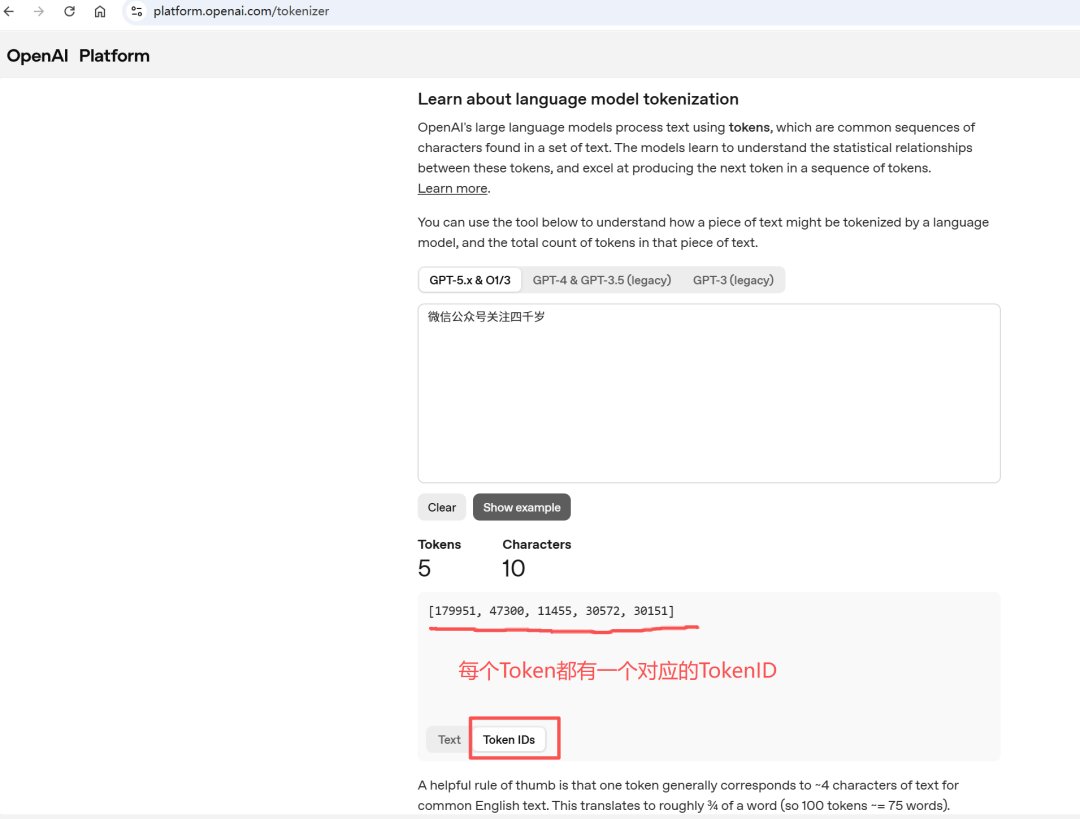Click the token ID list [179951, 47300, ...]
Viewport: 1080px width, 819px height.
[551, 610]
